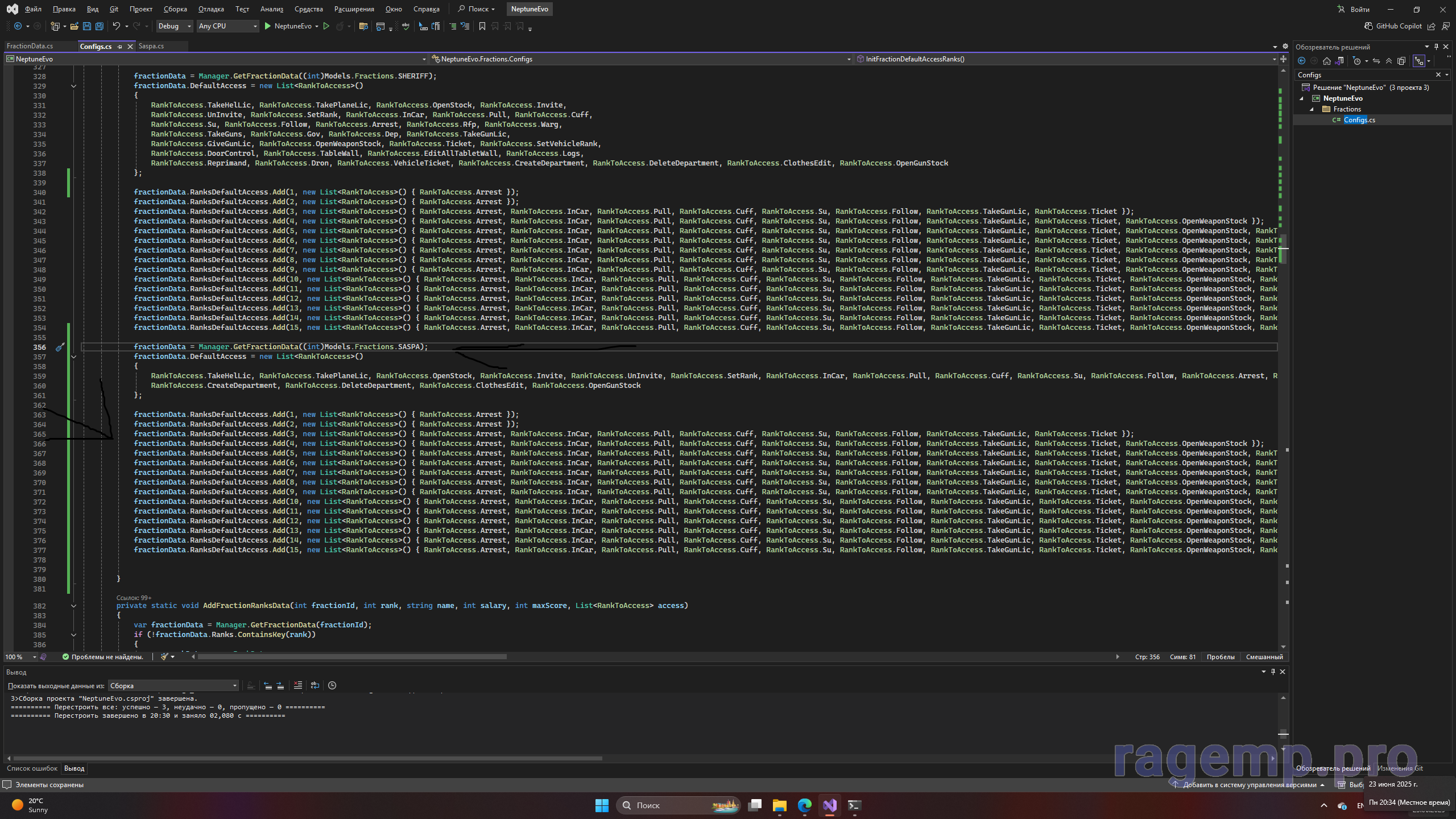1456x819 pixels.
Task: Toggle bookmark on current line
Action: [x=482, y=26]
